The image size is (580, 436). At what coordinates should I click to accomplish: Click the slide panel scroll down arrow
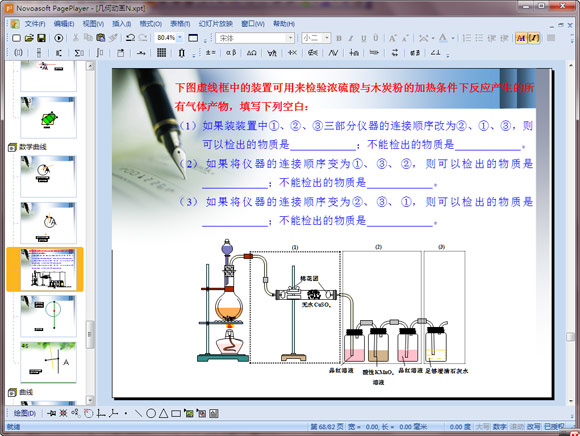tap(90, 400)
